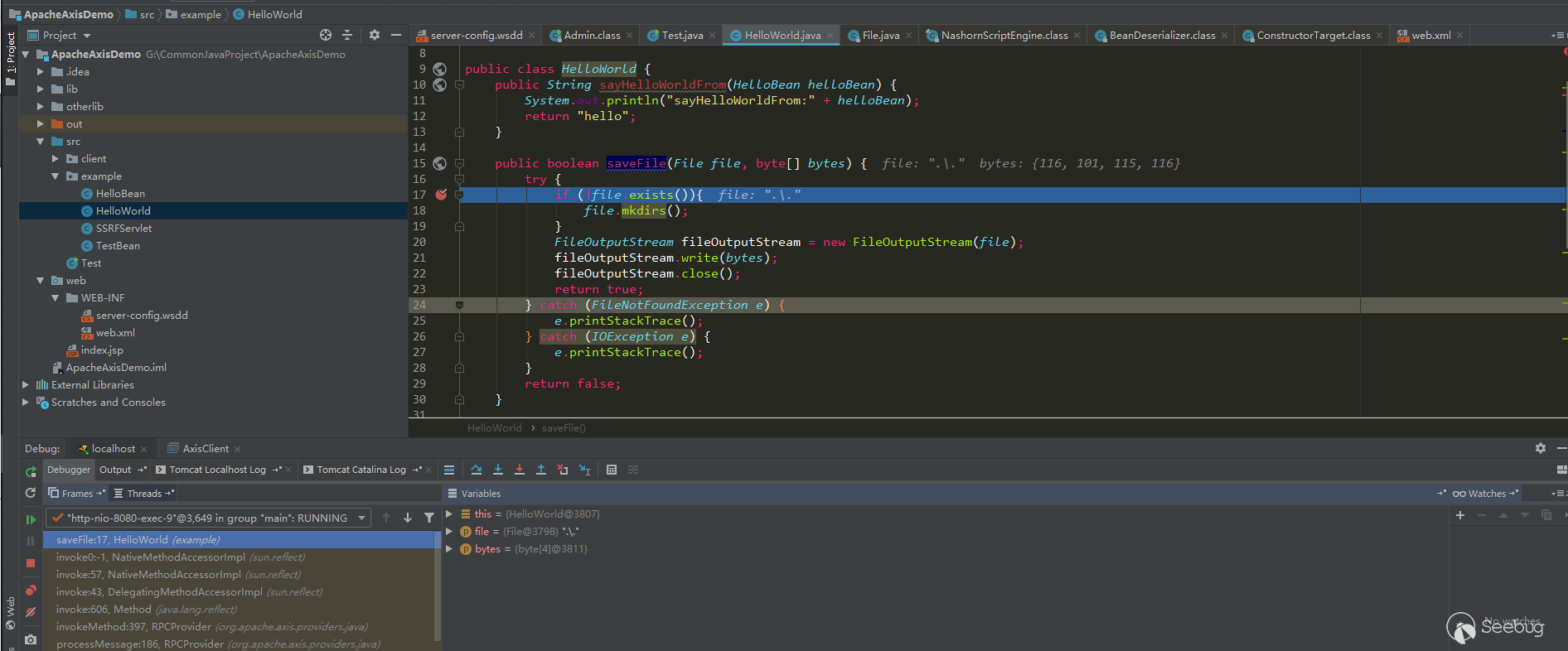Screen dimensions: 1568x651
Task: Open the Tomcat Catalina Log tab
Action: click(361, 470)
